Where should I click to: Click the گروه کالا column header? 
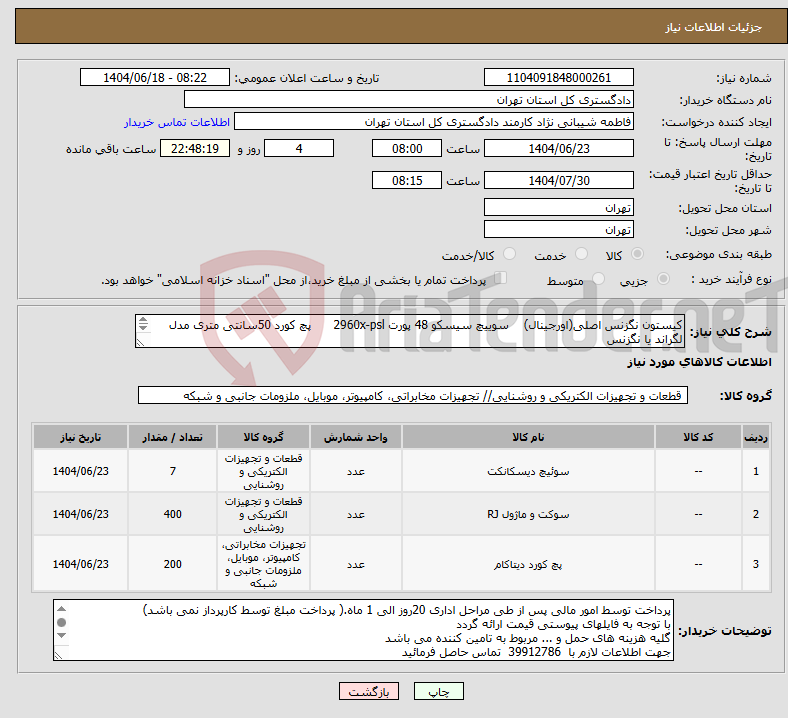(263, 437)
